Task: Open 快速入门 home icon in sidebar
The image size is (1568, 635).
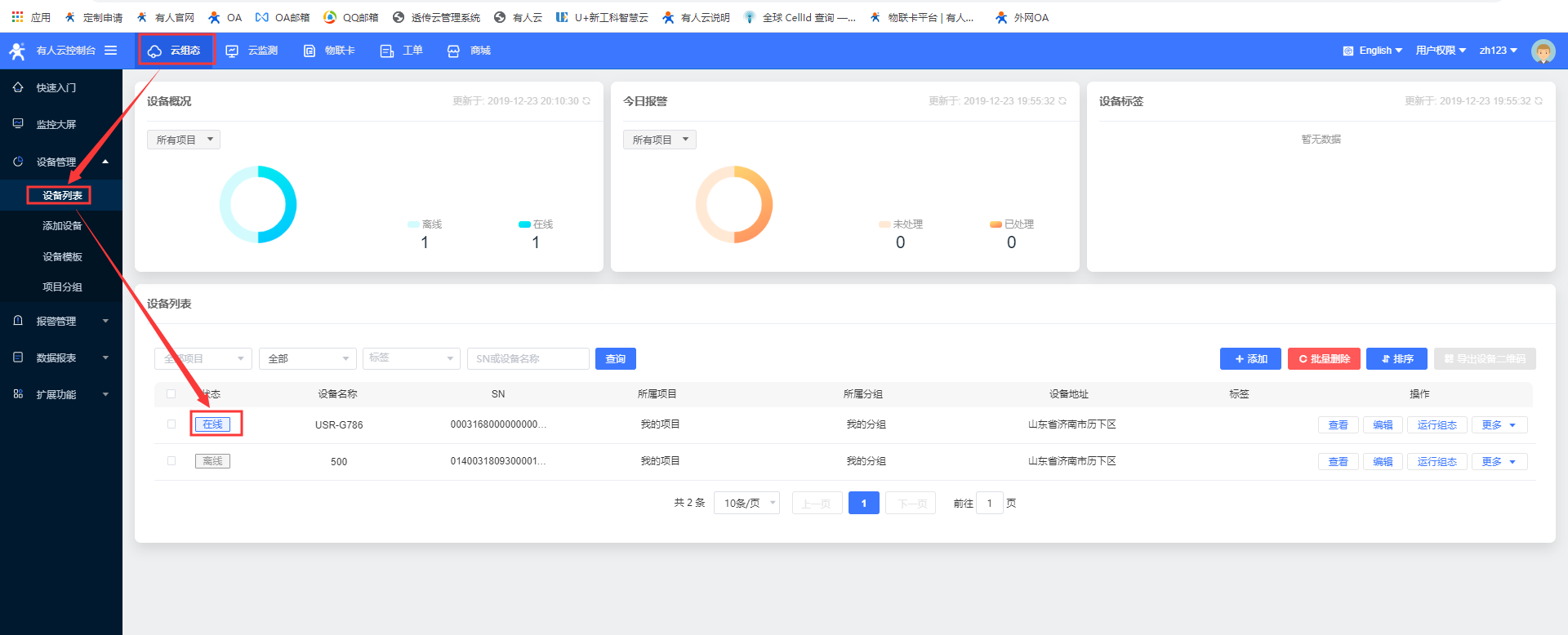Action: 18,87
